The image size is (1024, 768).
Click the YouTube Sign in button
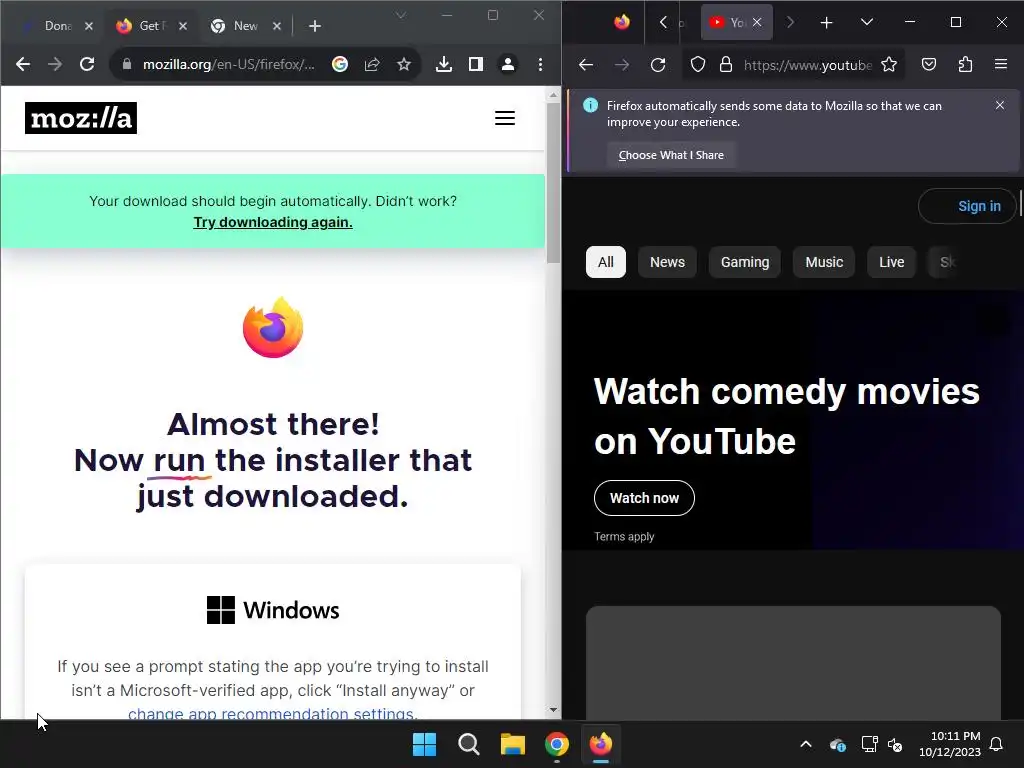click(x=968, y=206)
